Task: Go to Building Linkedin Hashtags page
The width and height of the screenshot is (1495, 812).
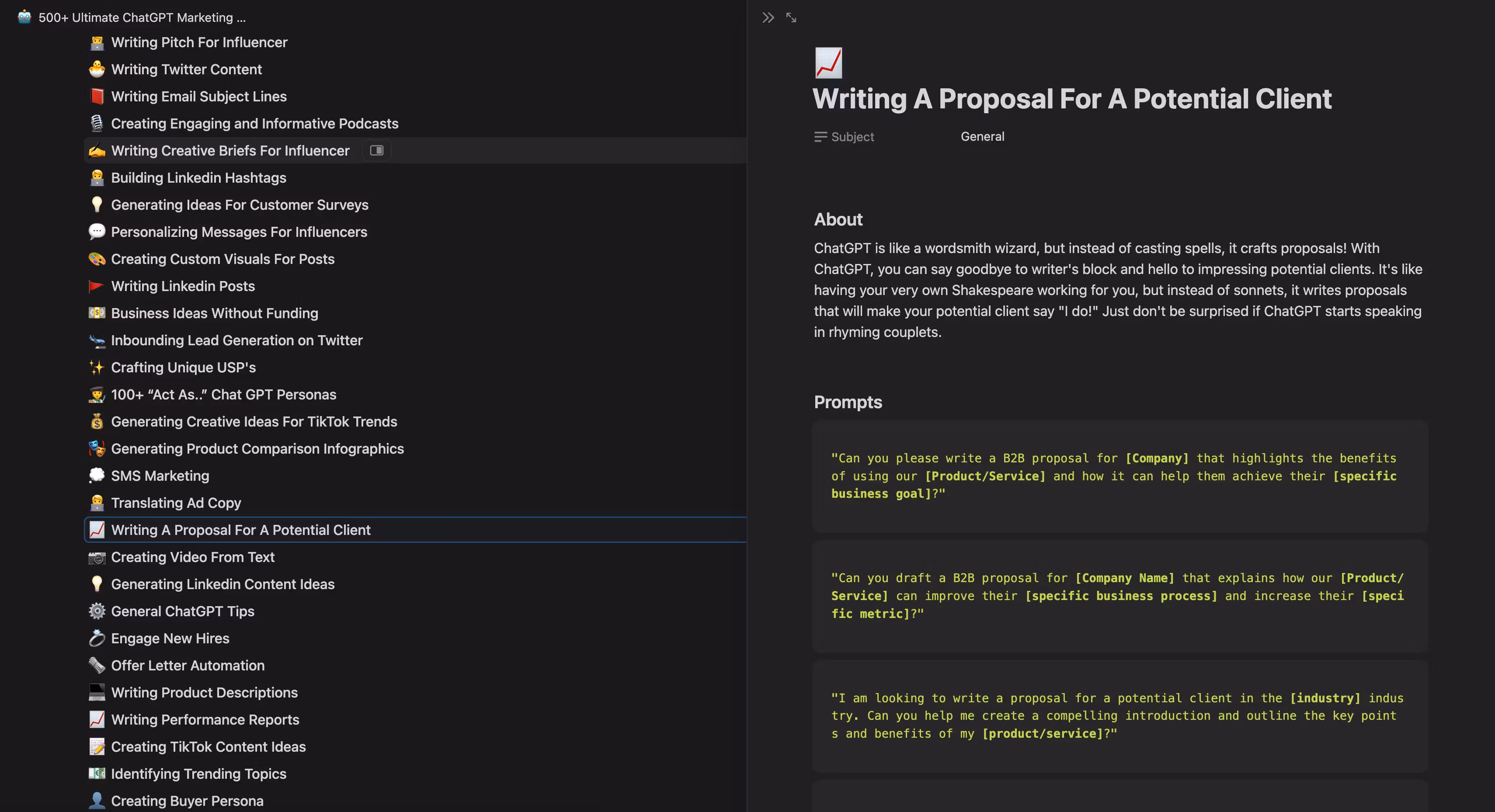Action: point(198,177)
